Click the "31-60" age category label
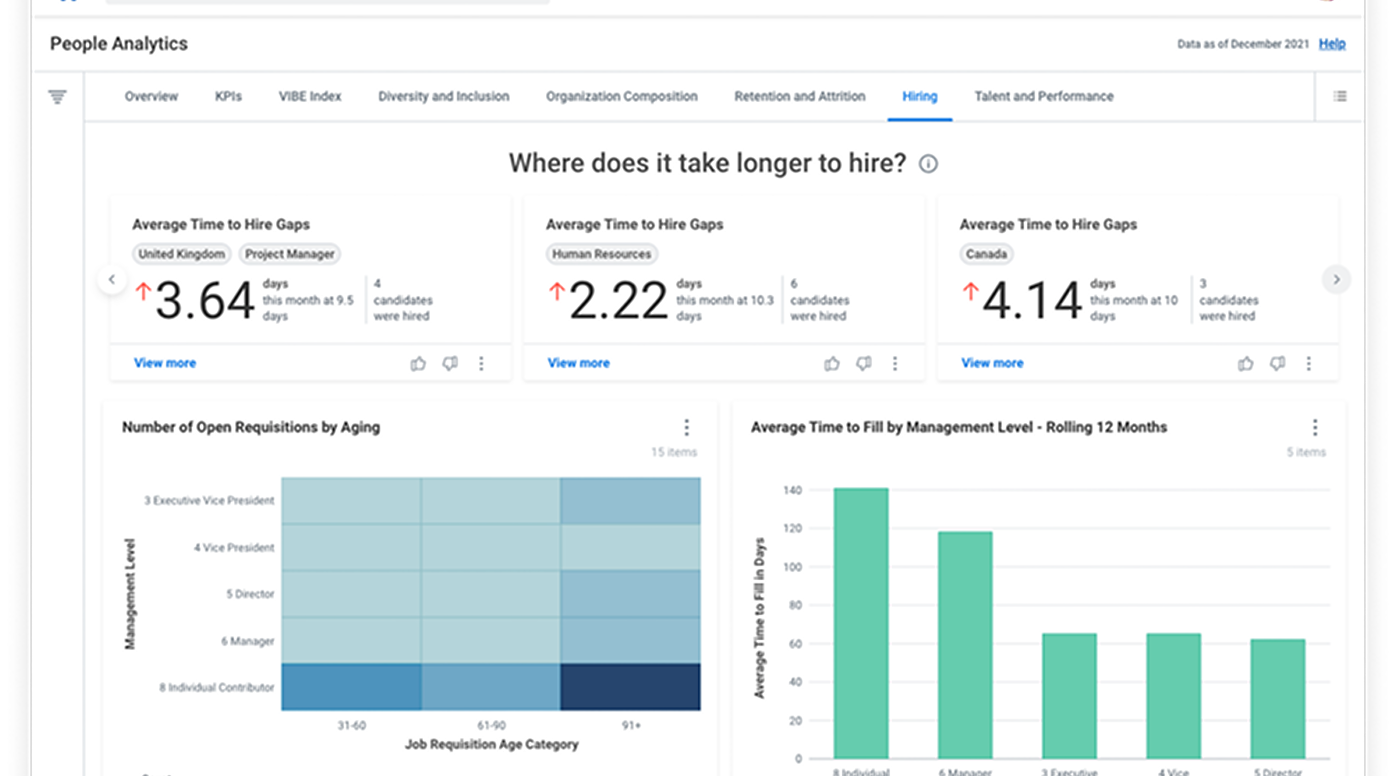 352,726
